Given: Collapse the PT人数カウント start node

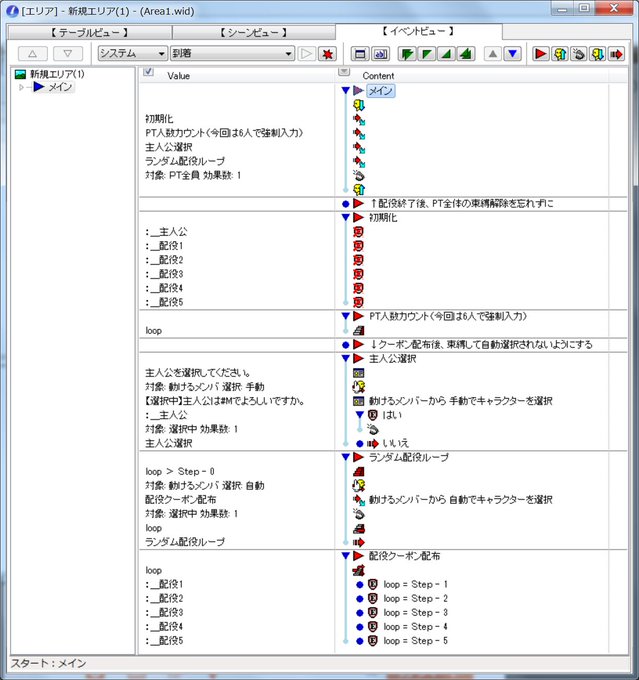Looking at the screenshot, I should click(x=345, y=316).
